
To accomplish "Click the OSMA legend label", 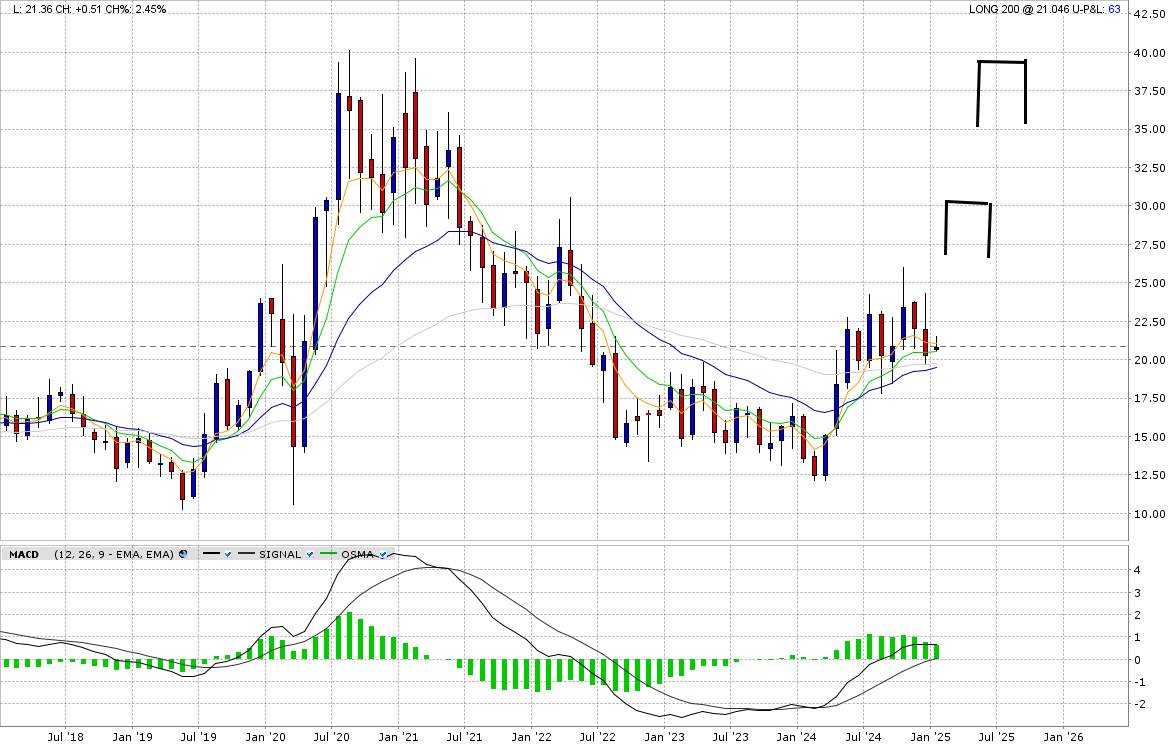I will tap(357, 555).
